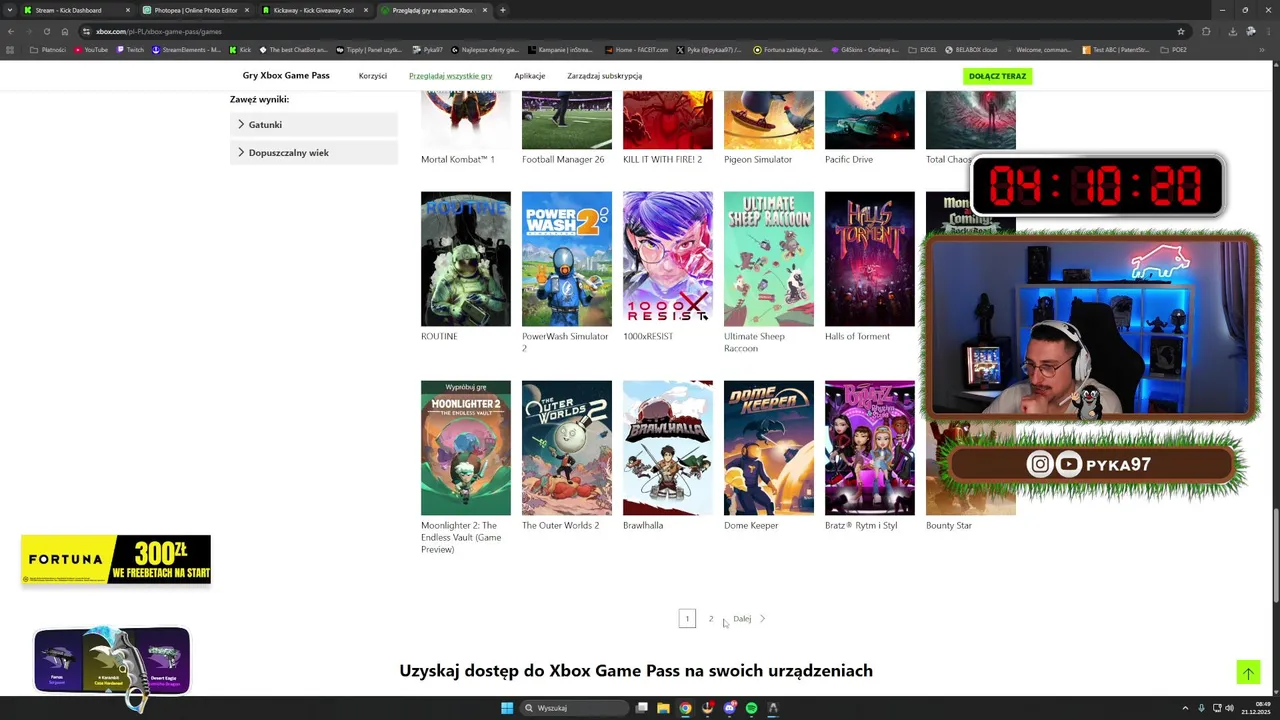Click the Gry Xbox Game Pass title
Image resolution: width=1280 pixels, height=720 pixels.
pyautogui.click(x=286, y=76)
